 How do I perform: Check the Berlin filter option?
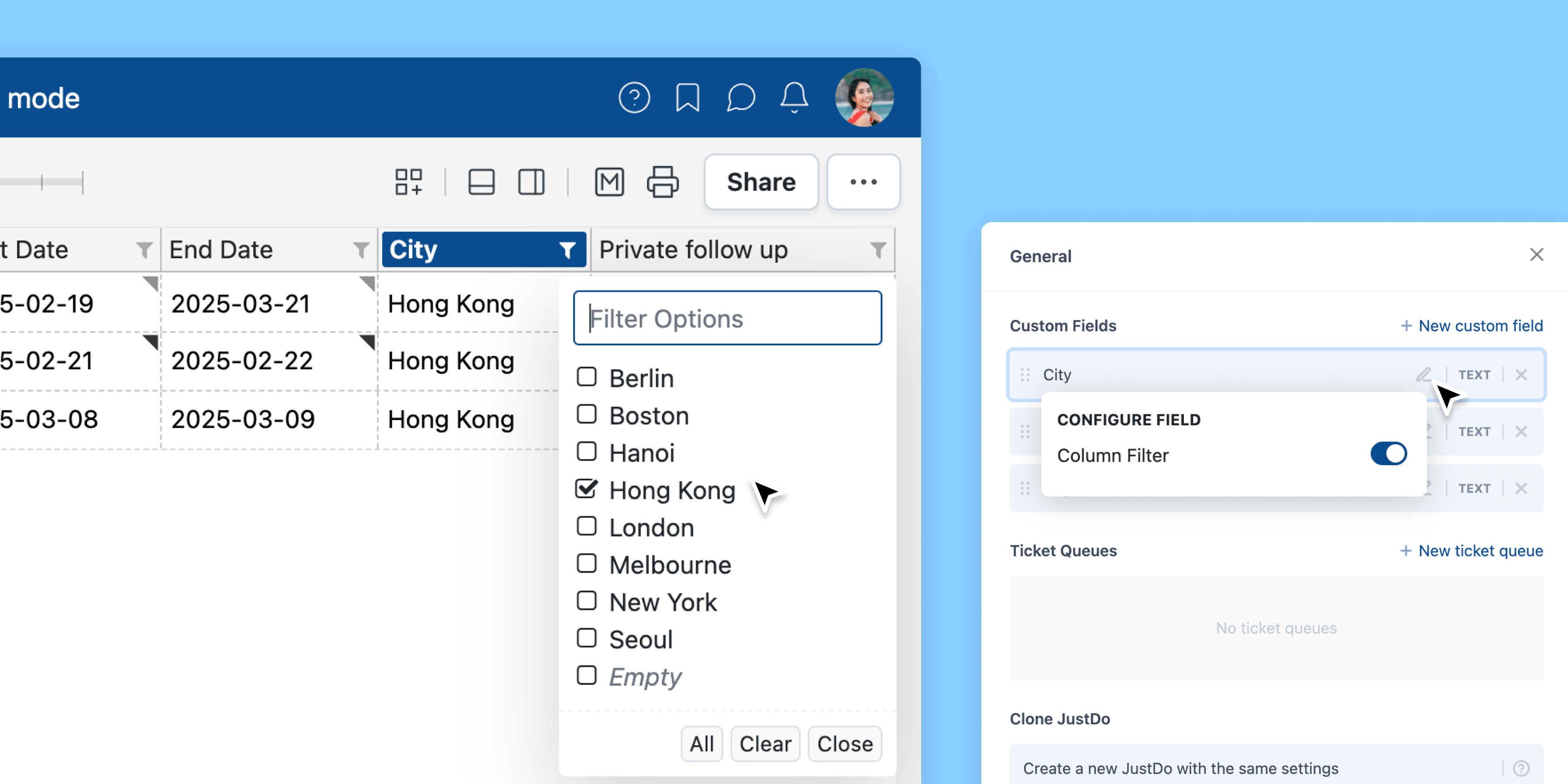pyautogui.click(x=586, y=377)
